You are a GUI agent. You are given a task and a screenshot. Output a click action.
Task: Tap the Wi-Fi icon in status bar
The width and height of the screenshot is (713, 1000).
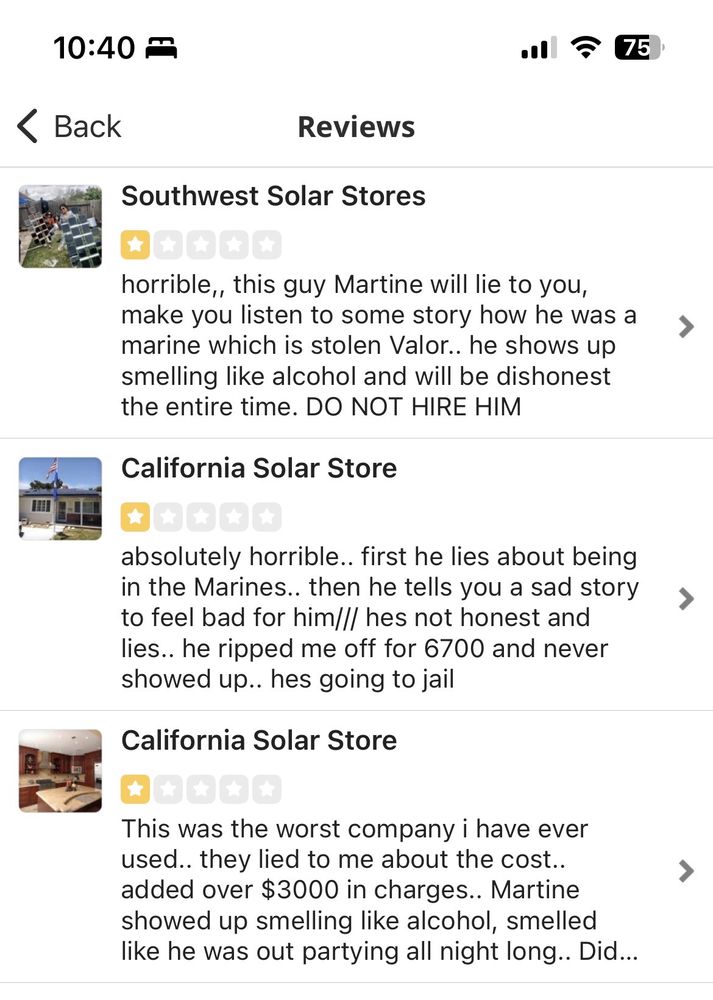coord(582,46)
